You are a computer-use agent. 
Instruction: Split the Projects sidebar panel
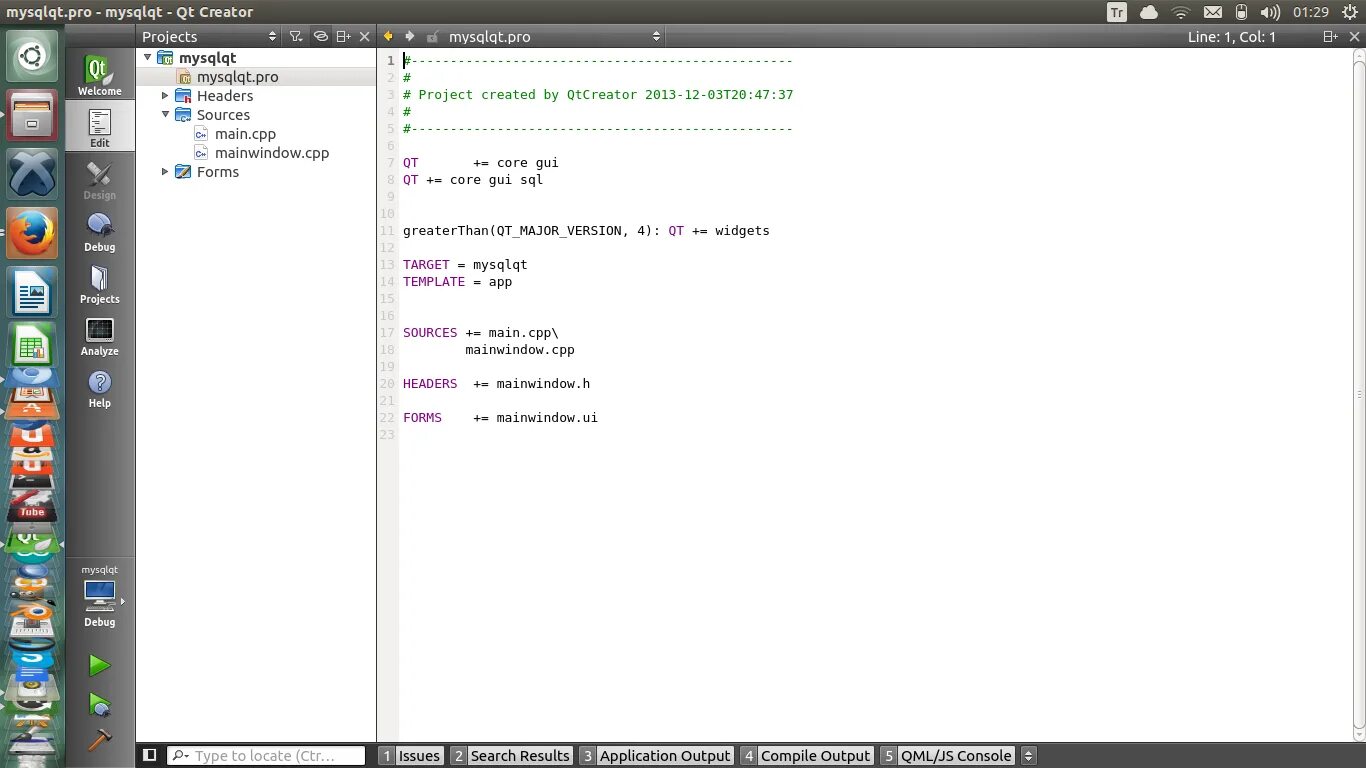[x=343, y=36]
